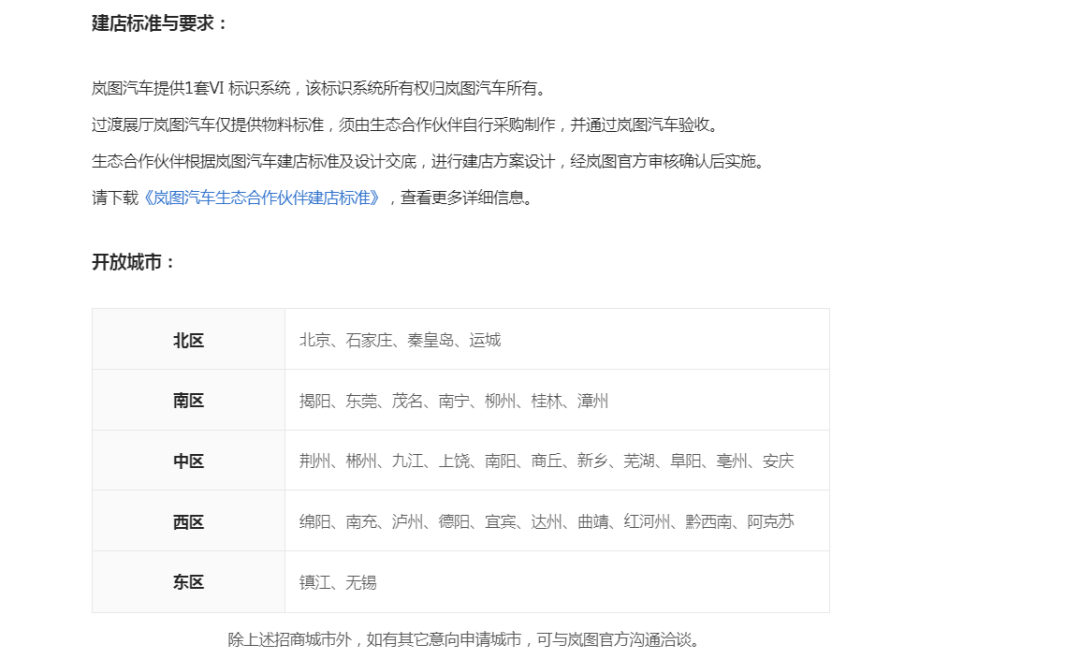Select the 开放城市 heading
The height and width of the screenshot is (659, 1080).
coord(133,262)
